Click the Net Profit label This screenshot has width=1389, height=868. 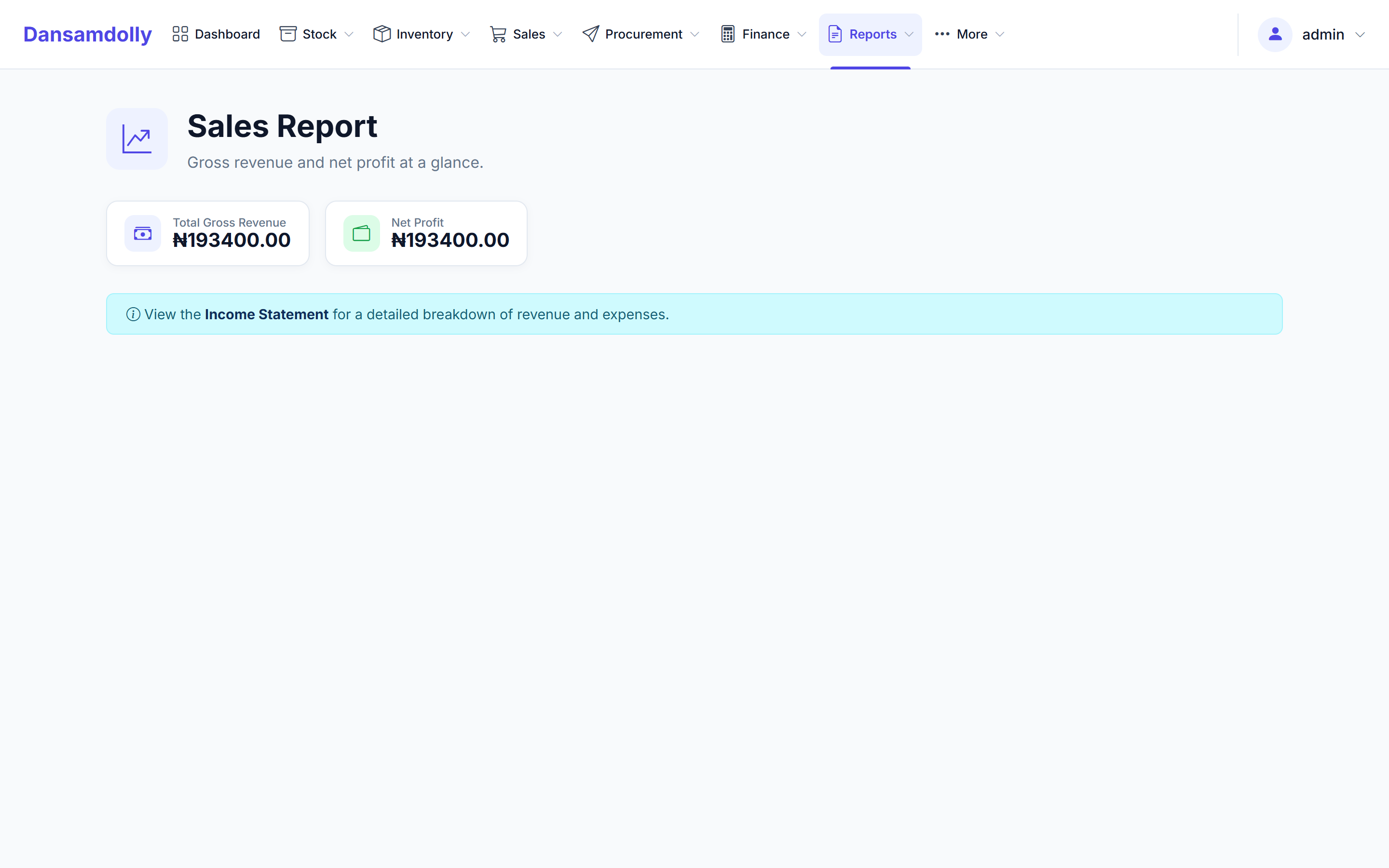pos(417,223)
